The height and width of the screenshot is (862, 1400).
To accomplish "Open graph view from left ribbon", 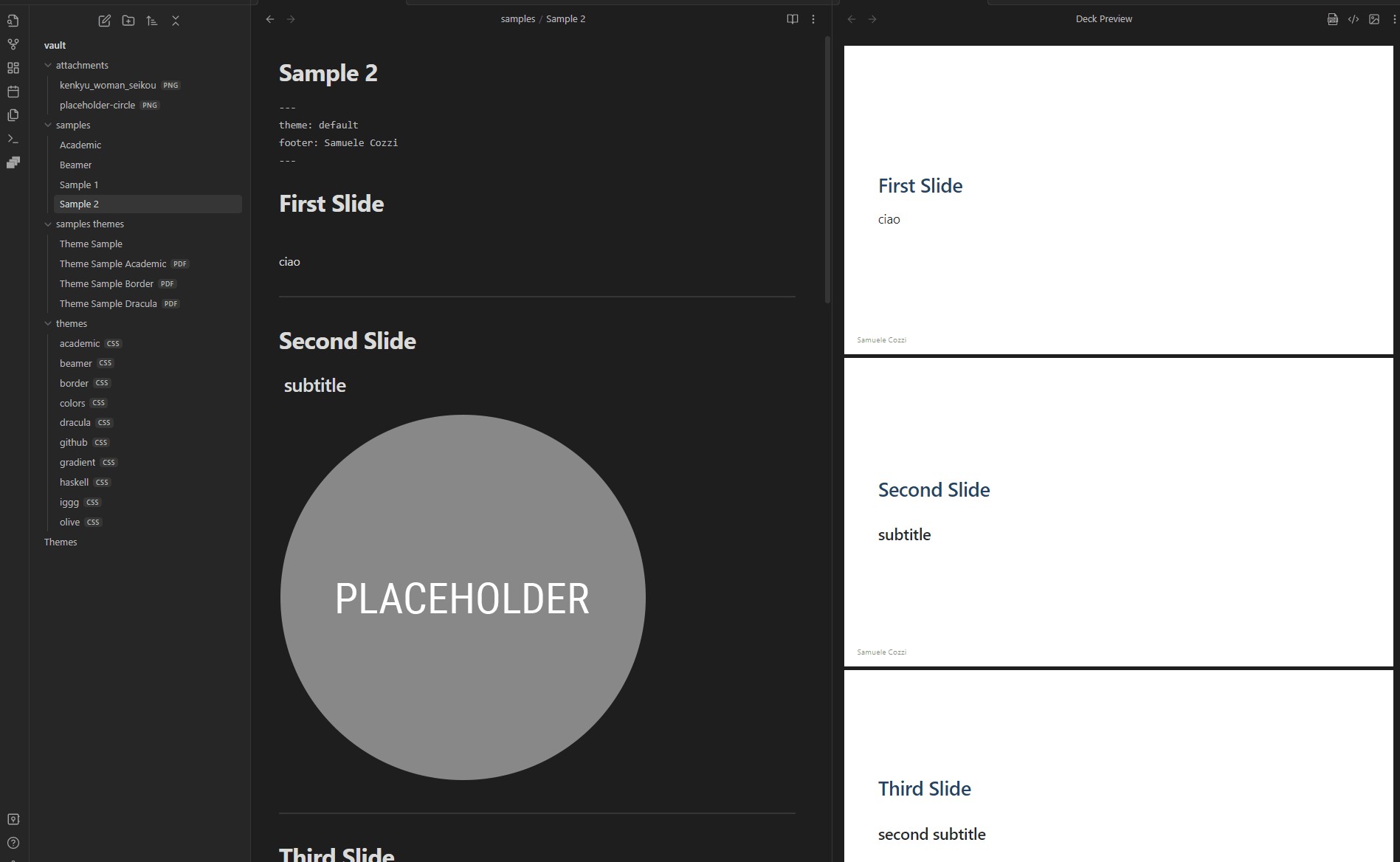I will pyautogui.click(x=13, y=44).
